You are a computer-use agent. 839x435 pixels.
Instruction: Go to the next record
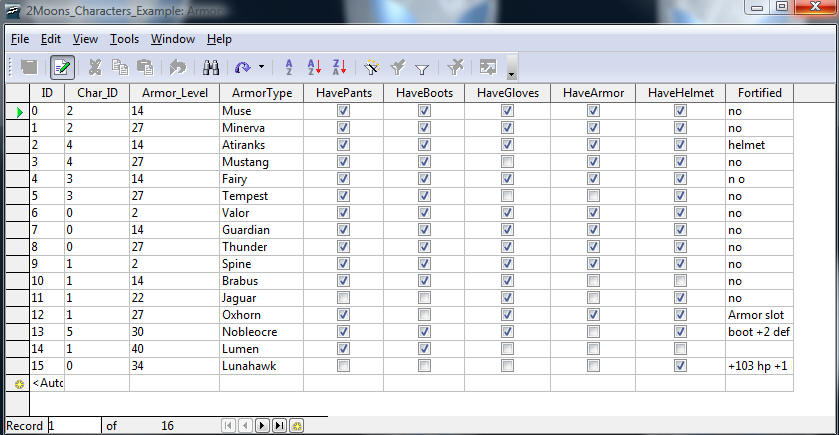point(262,425)
